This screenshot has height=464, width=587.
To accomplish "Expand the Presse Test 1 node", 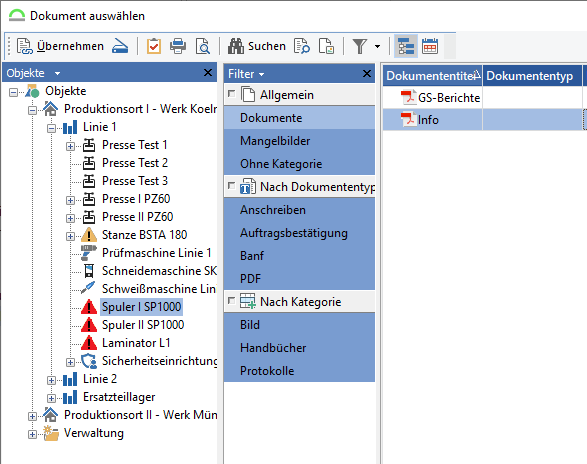I will 70,146.
